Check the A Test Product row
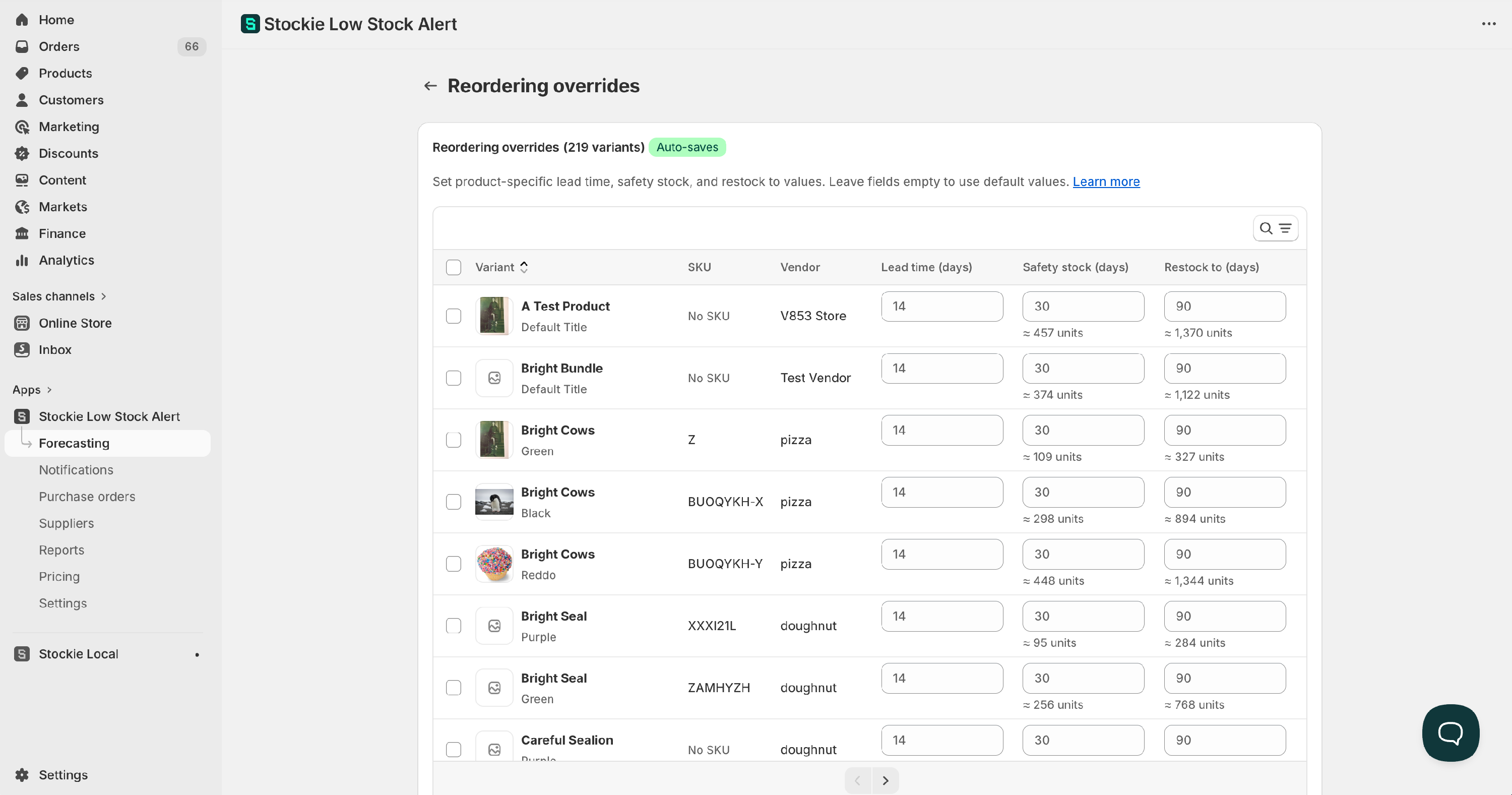Screen dimensions: 1512x795 pyautogui.click(x=453, y=316)
